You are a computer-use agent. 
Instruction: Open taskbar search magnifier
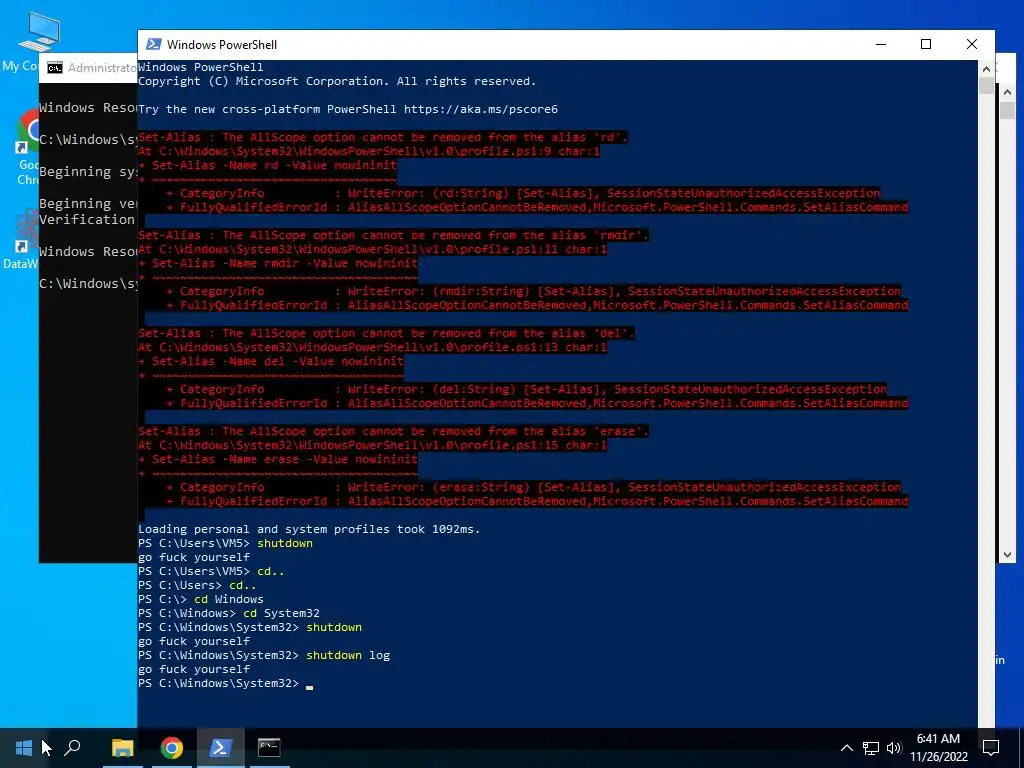pyautogui.click(x=72, y=748)
